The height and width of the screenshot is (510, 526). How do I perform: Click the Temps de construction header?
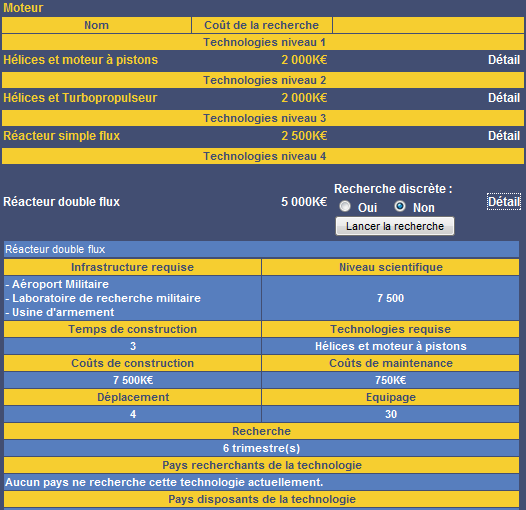click(x=133, y=329)
